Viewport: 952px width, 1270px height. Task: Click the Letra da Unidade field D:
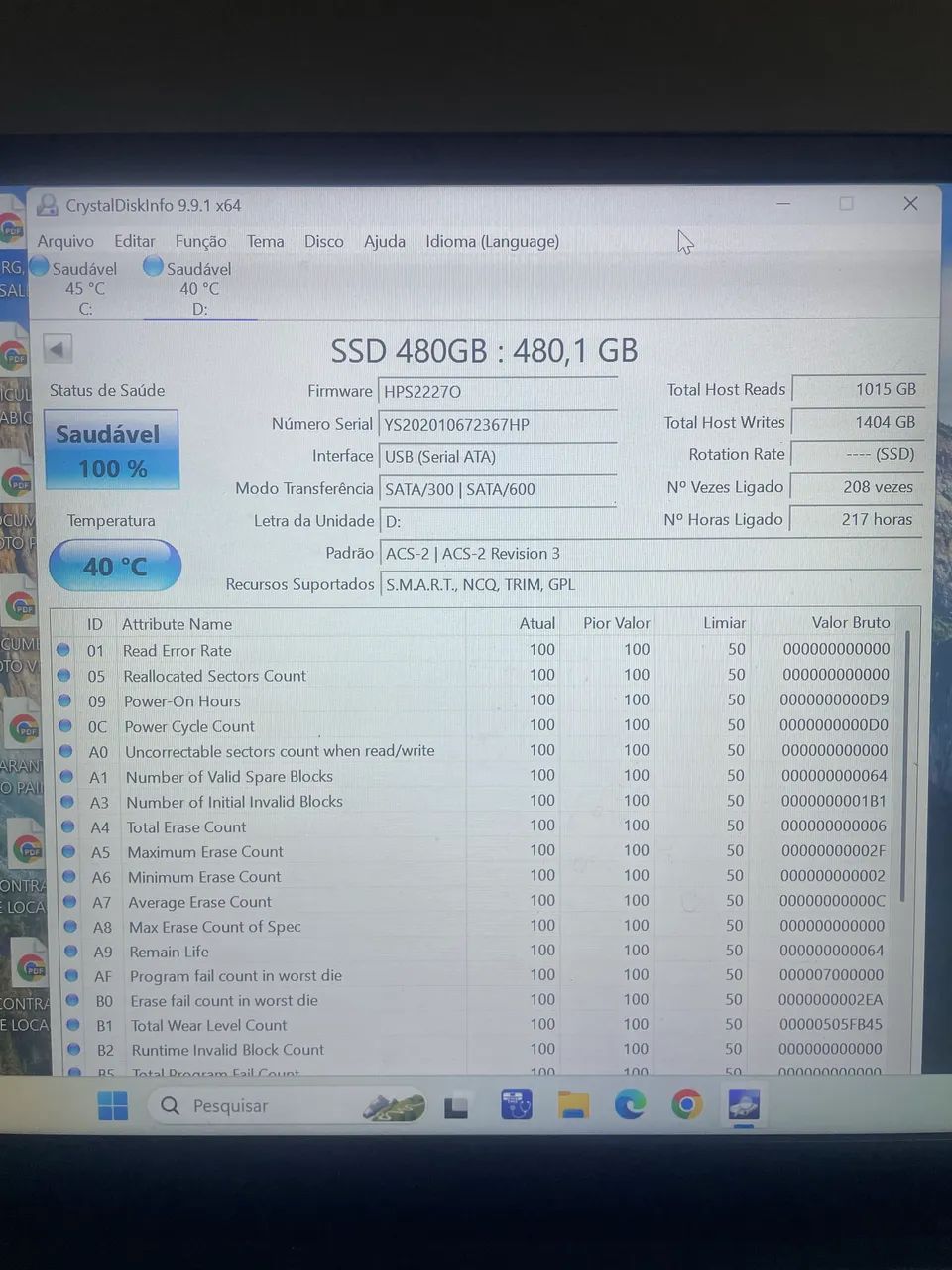coord(497,521)
